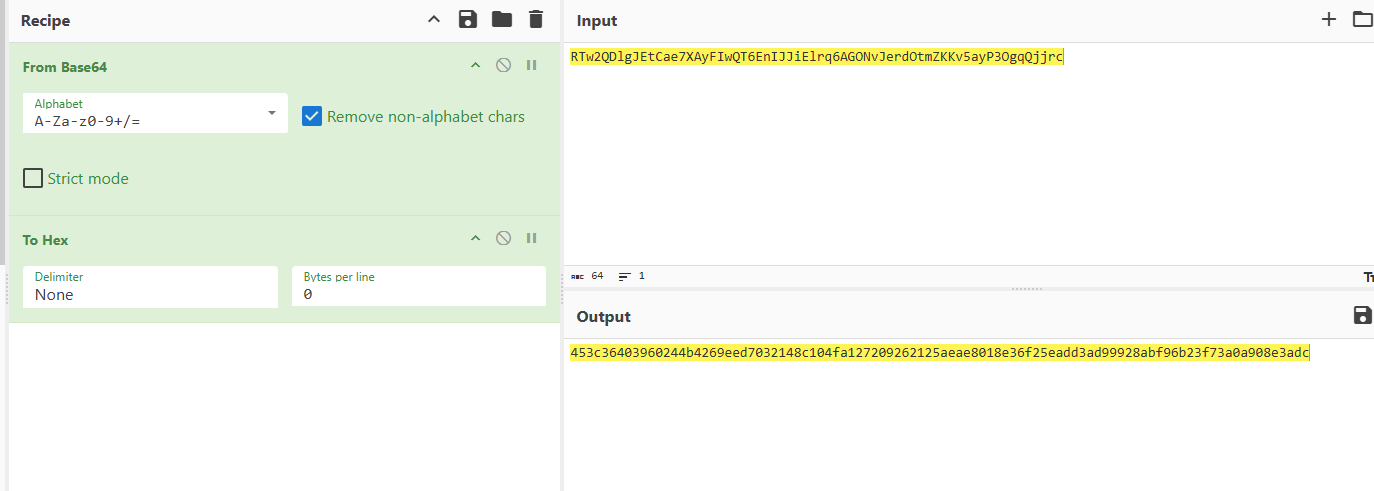Screen dimensions: 1374x491
Task: Toggle Remove non-alphabet chars checkbox
Action: click(x=312, y=117)
